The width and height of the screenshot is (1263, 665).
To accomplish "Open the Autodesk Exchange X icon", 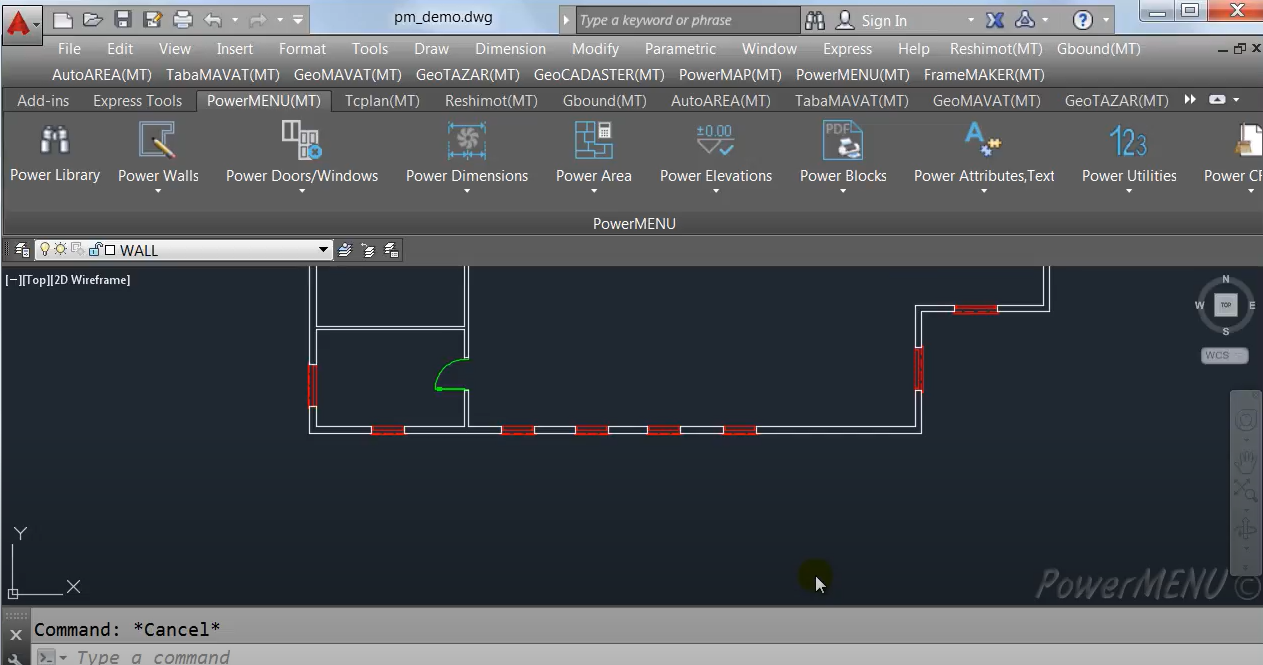I will 995,20.
